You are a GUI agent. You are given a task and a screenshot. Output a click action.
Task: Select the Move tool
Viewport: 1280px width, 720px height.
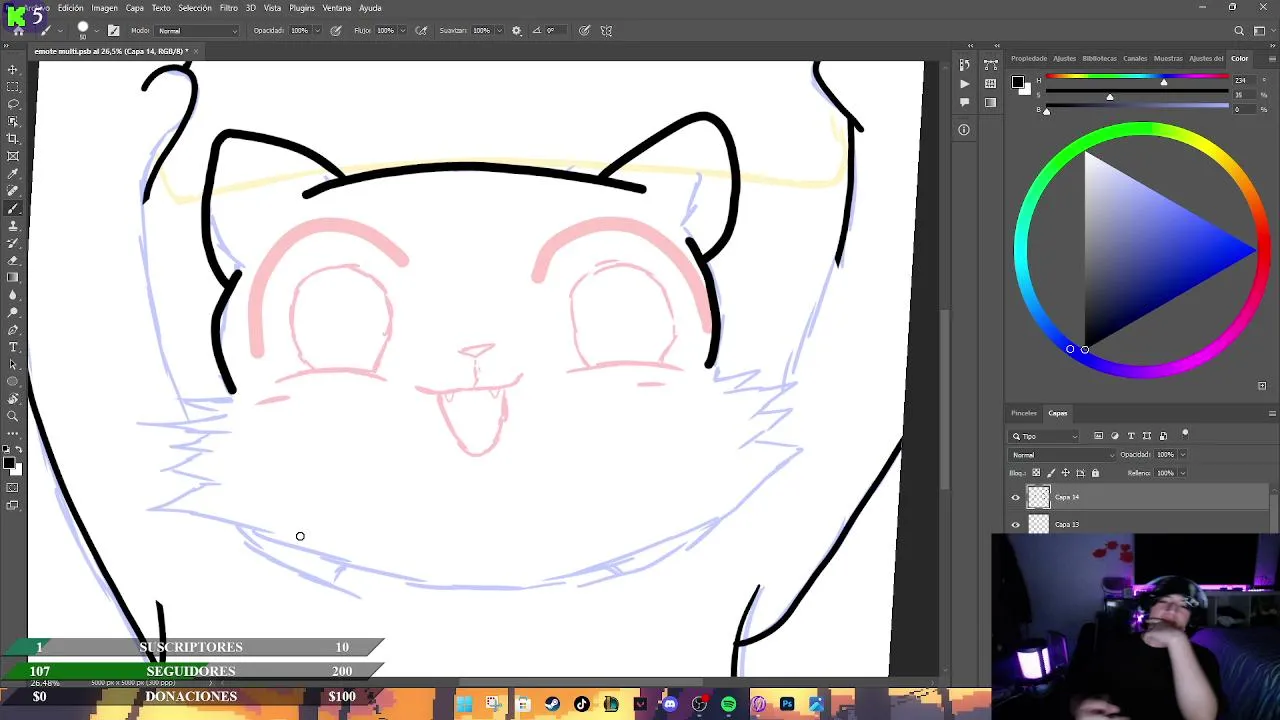13,70
